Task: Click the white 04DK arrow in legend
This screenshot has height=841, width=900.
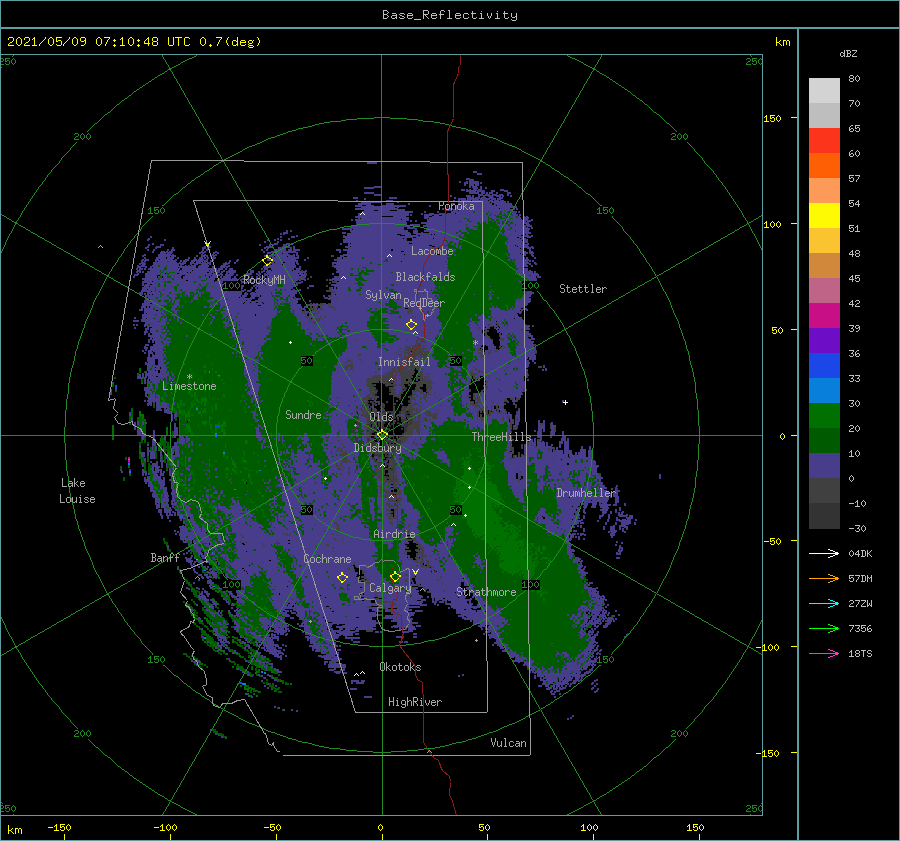Action: [824, 553]
